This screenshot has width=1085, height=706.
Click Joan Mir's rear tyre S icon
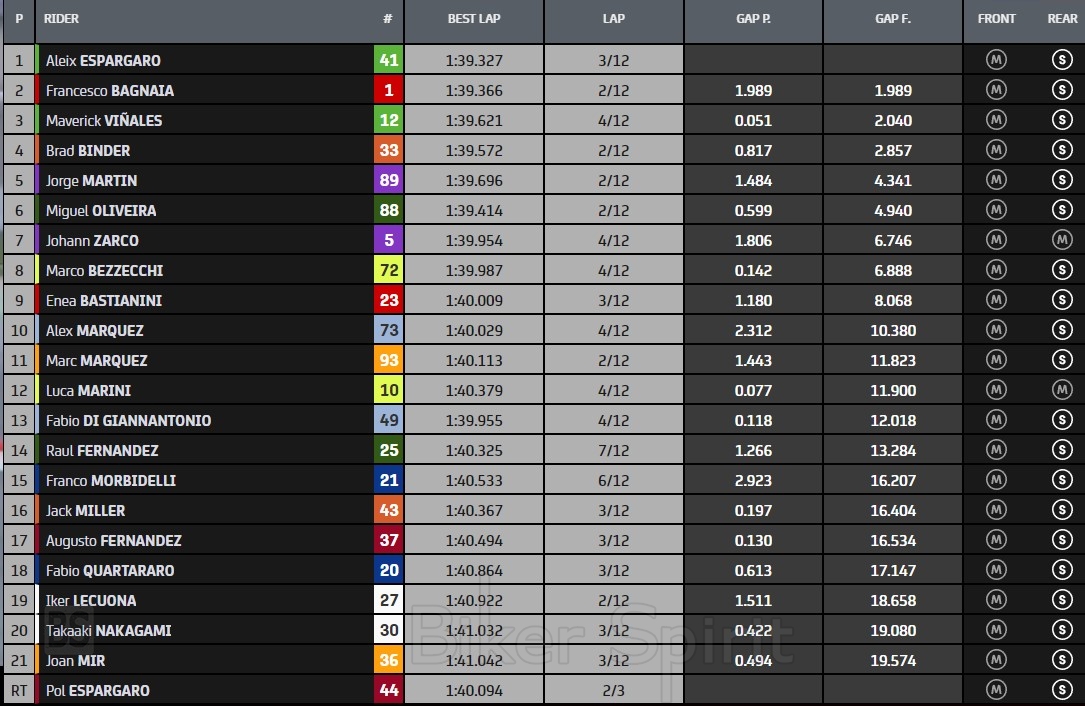1062,660
